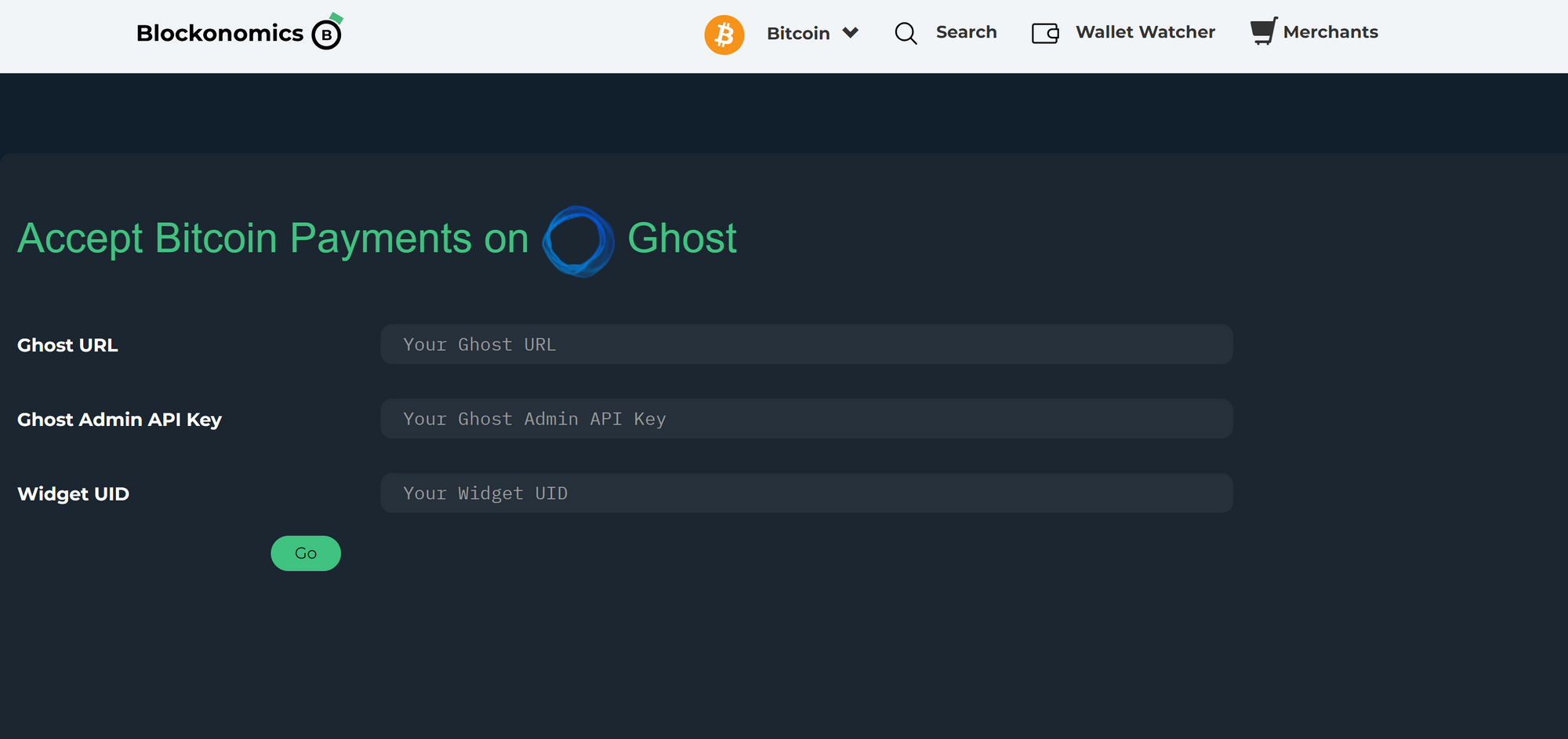This screenshot has width=1568, height=739.
Task: Click the green Go button
Action: [306, 554]
